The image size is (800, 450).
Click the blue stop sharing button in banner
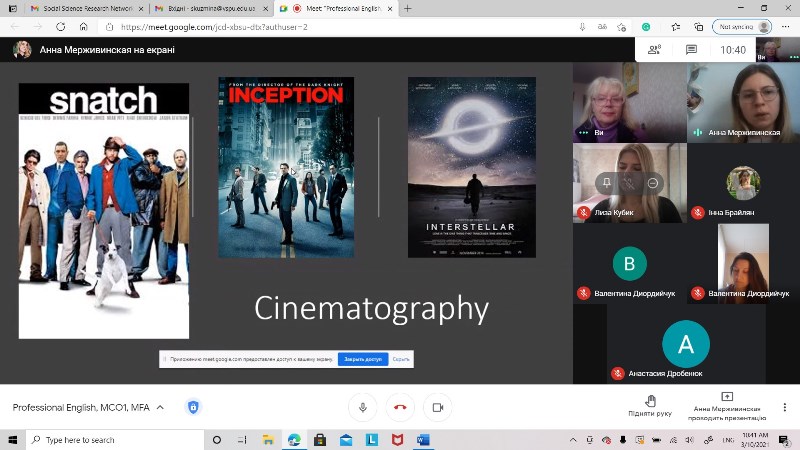363,359
